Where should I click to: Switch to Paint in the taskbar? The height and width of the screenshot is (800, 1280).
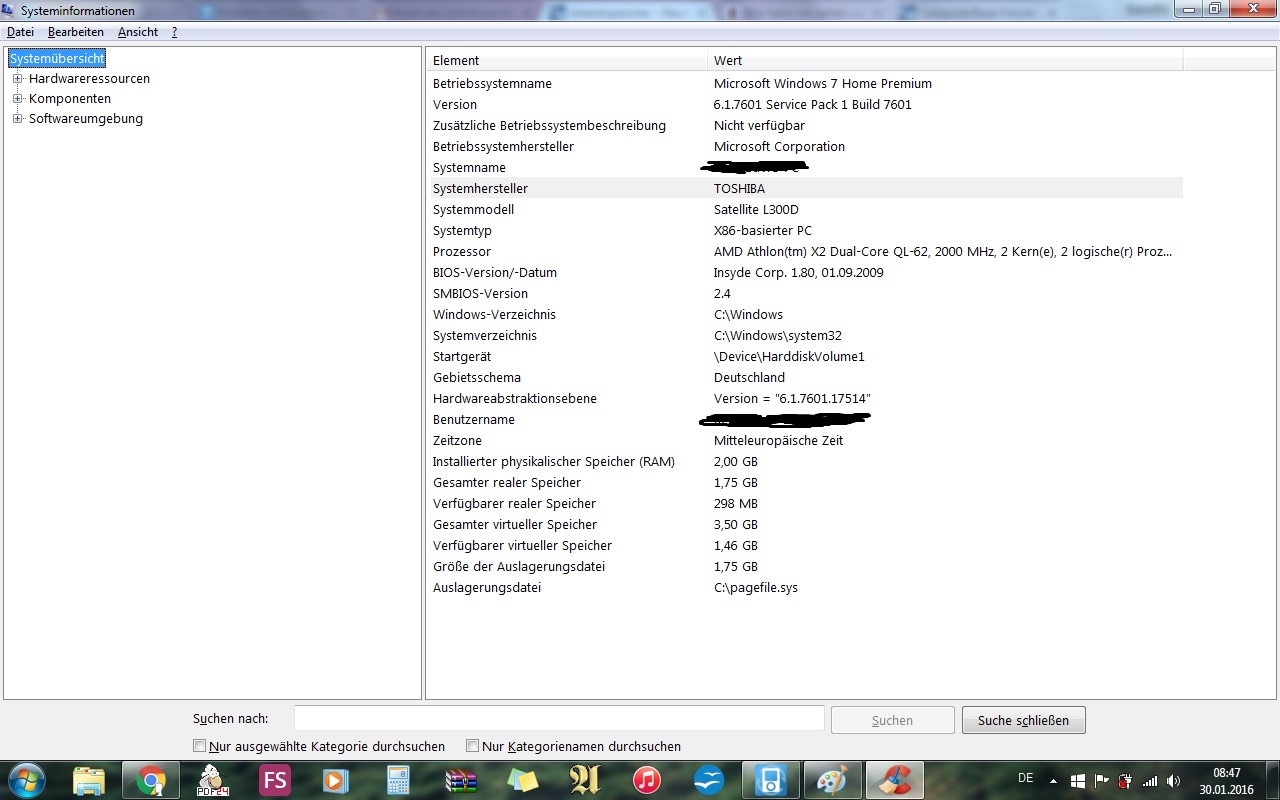[x=832, y=780]
